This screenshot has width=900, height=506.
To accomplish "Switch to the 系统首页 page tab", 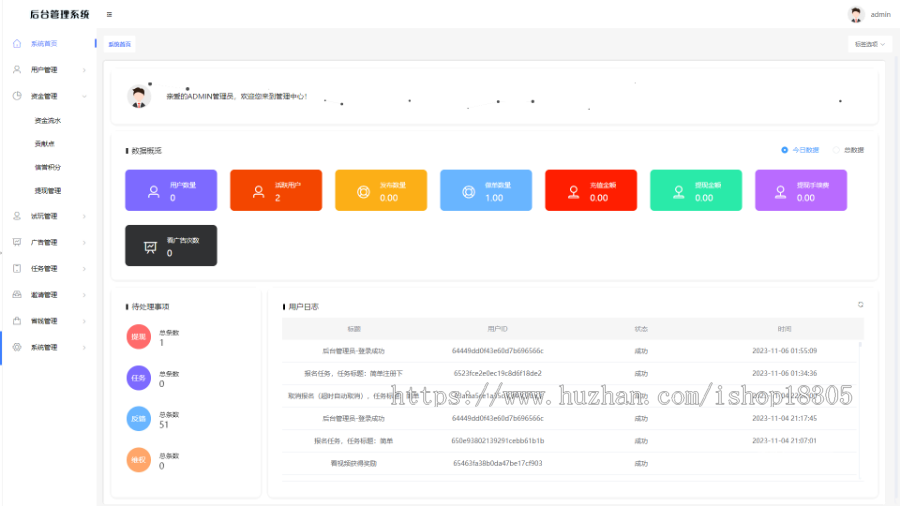I will click(x=119, y=44).
